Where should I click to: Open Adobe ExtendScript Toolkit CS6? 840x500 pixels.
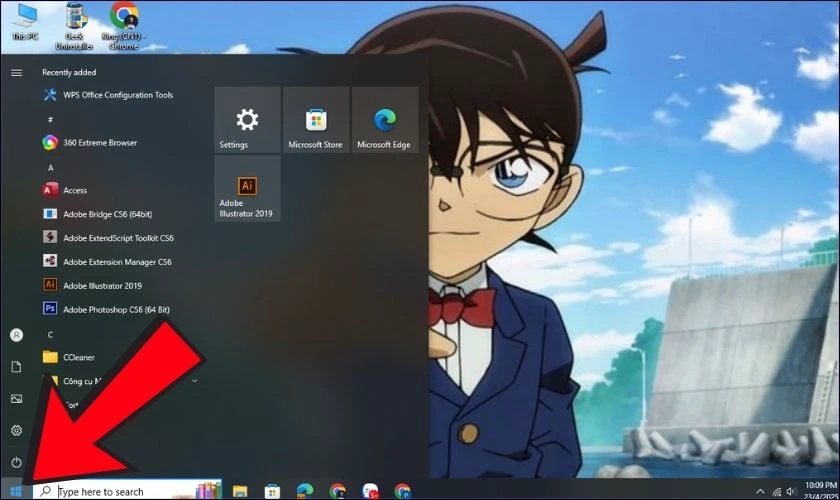[x=107, y=237]
